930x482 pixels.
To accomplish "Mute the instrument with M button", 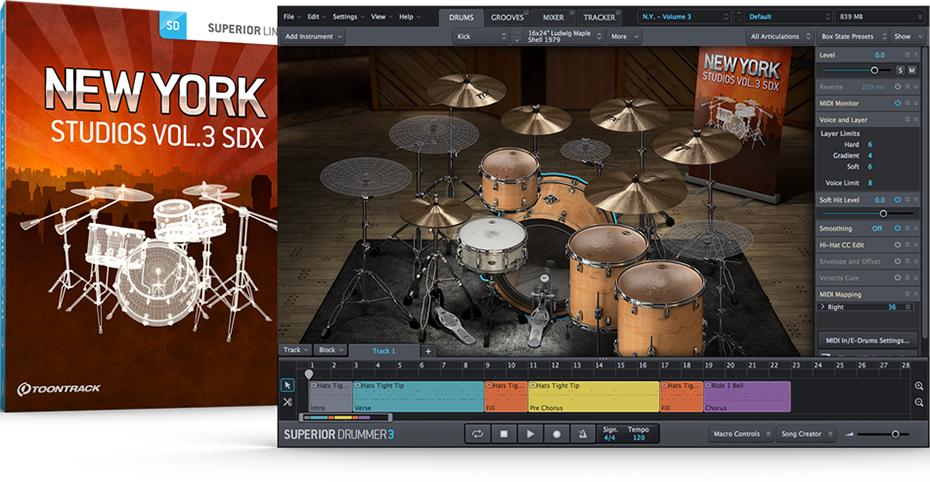I will click(912, 70).
